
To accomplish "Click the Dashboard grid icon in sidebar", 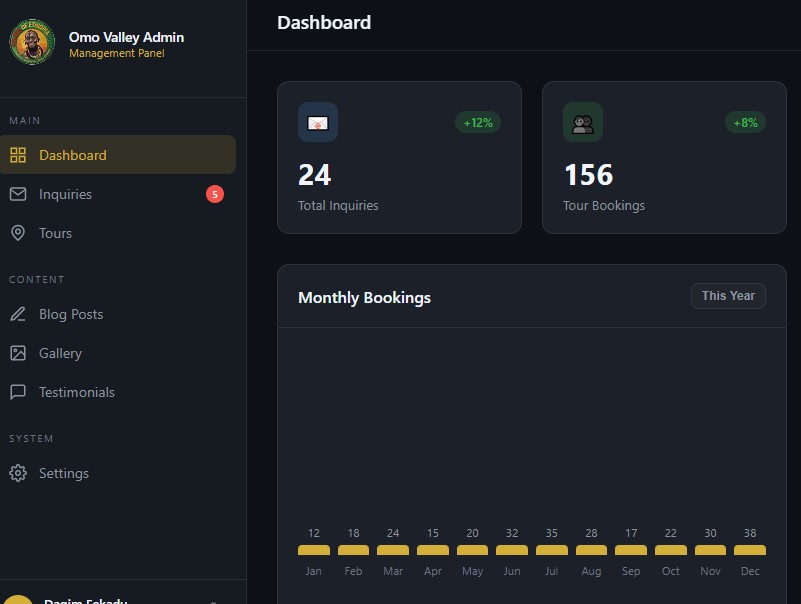I will click(x=18, y=155).
